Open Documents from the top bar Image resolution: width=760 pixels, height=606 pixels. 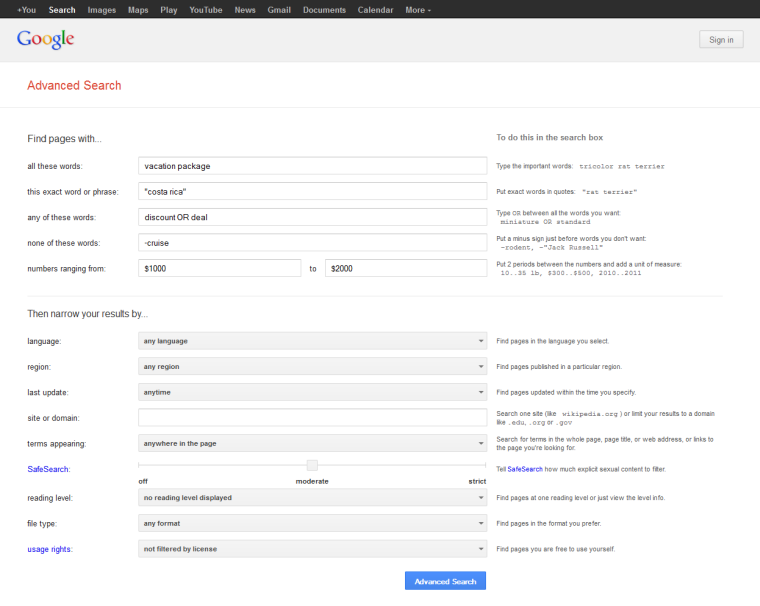[324, 10]
